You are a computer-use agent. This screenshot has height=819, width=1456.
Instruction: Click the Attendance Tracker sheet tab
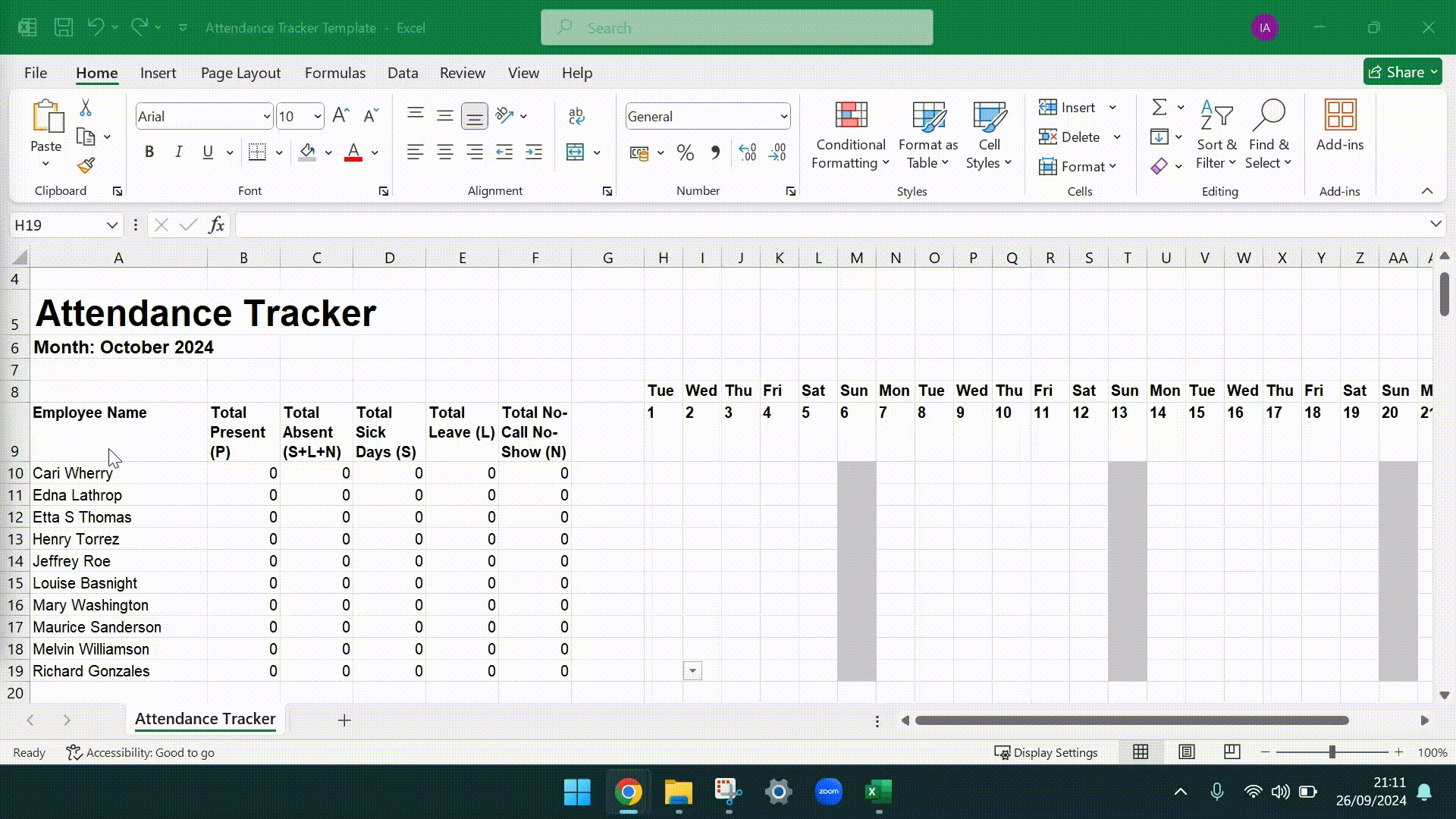click(205, 720)
